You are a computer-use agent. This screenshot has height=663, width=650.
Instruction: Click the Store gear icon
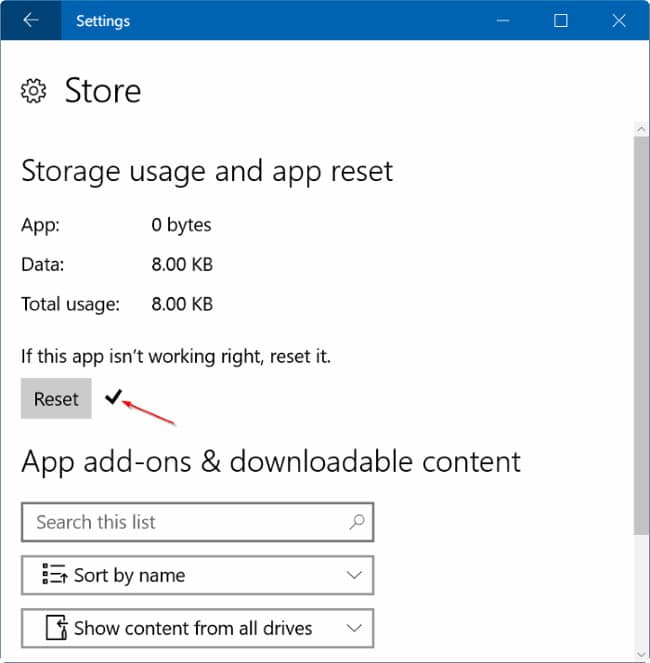click(x=33, y=90)
